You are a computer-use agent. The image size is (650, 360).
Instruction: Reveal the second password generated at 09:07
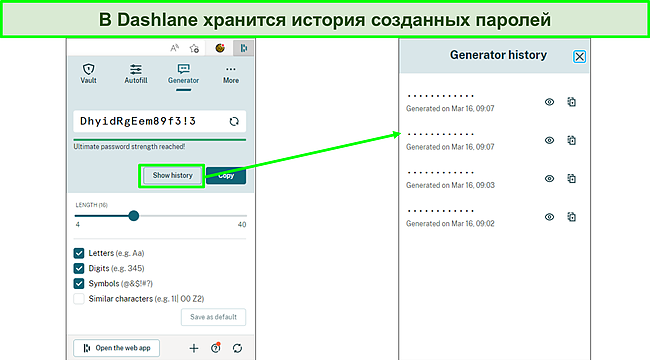pos(549,140)
